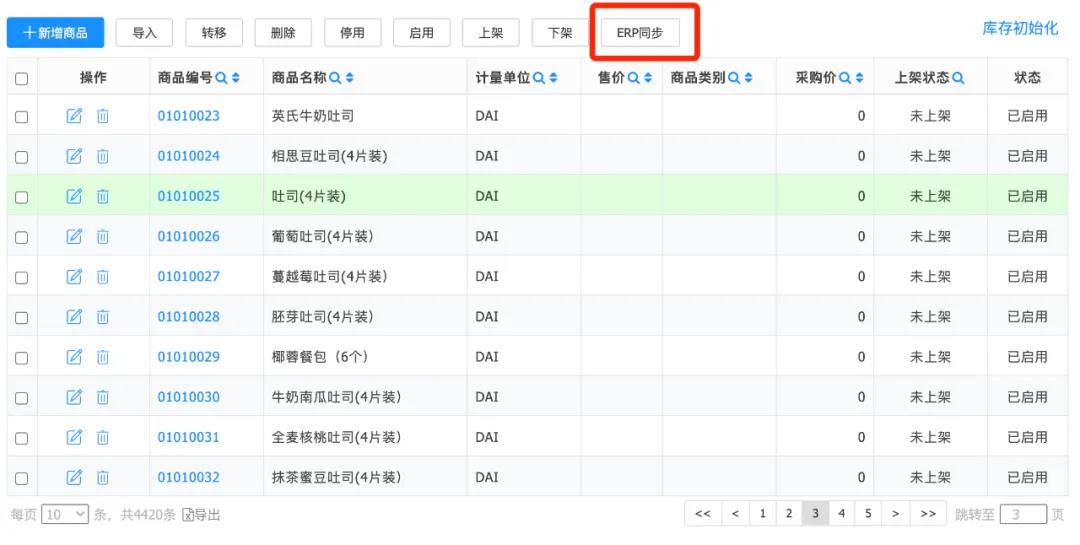Toggle select-all checkbox in table header
The width and height of the screenshot is (1080, 545).
pyautogui.click(x=21, y=79)
